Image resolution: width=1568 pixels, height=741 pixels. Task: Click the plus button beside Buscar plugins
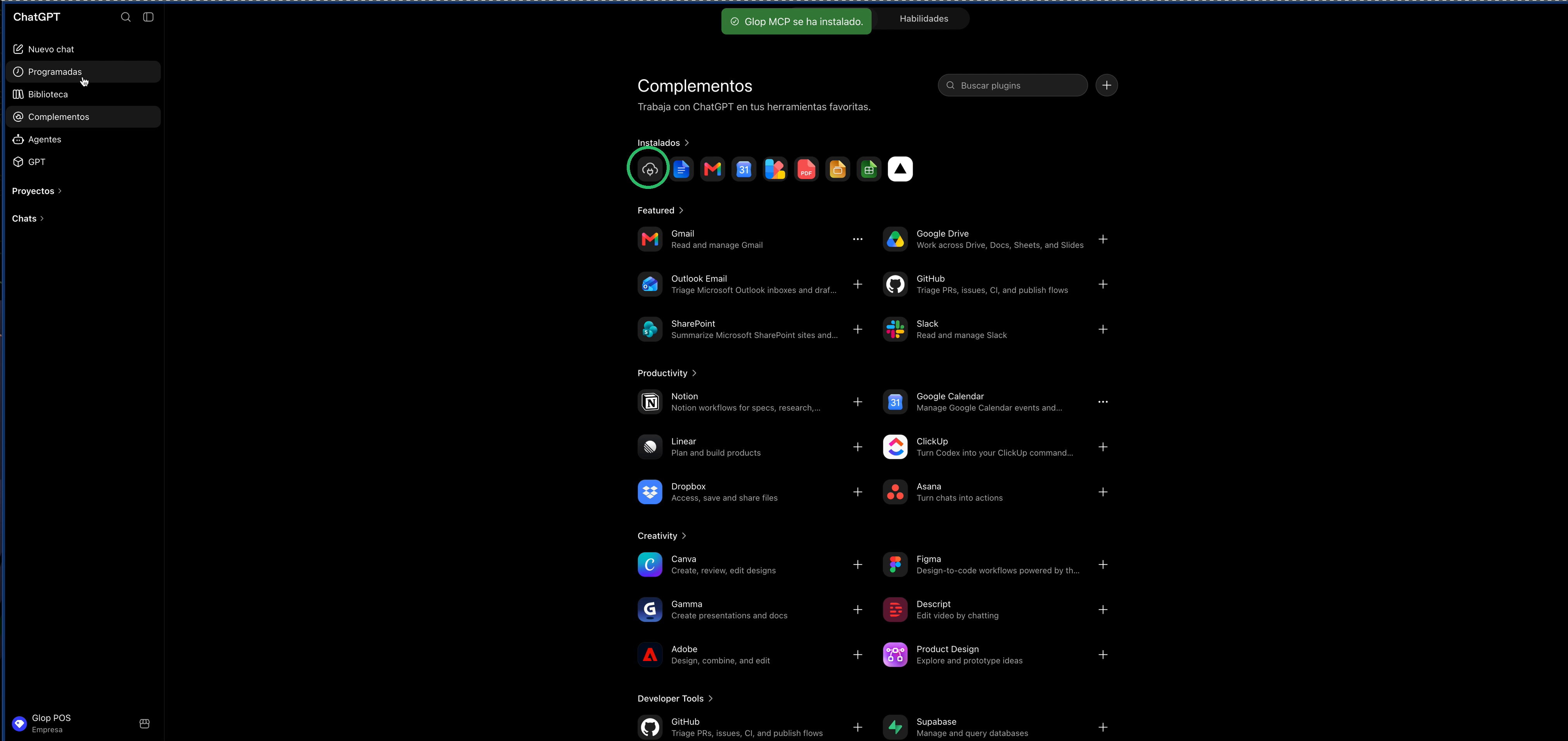point(1106,85)
